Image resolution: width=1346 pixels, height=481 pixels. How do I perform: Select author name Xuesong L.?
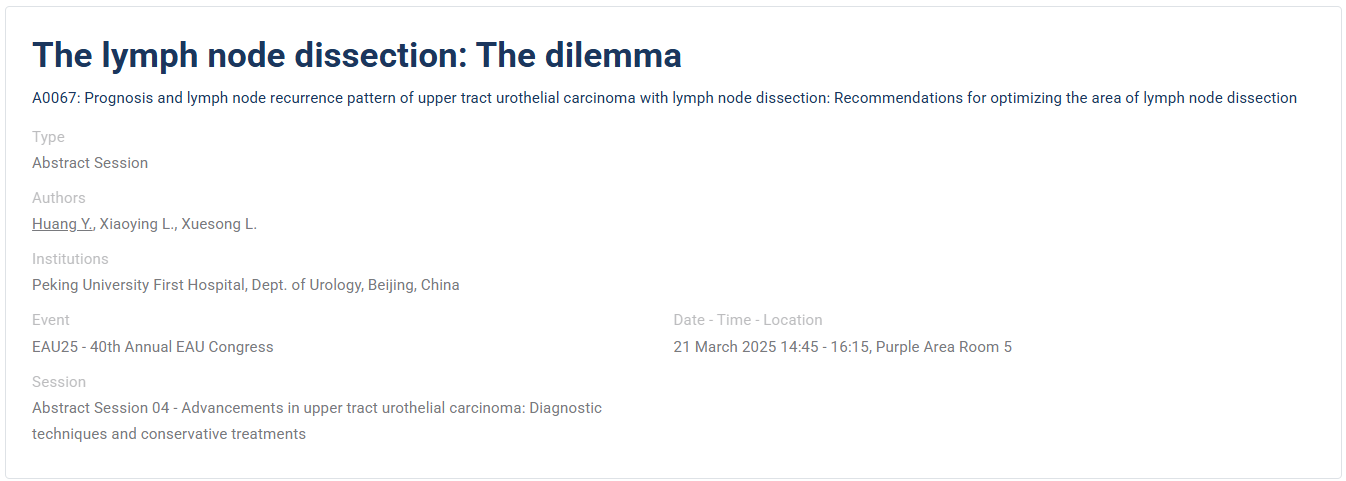(219, 224)
